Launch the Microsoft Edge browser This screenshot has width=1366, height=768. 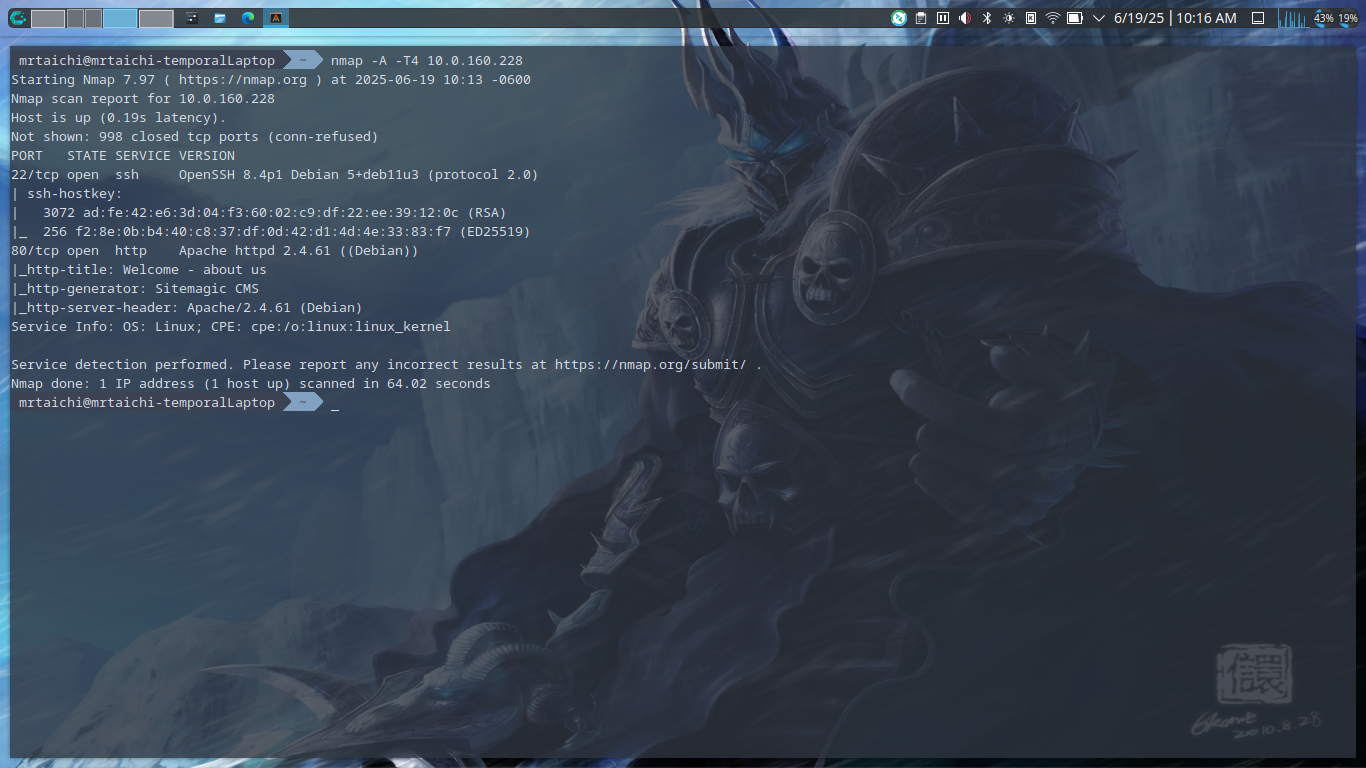[x=248, y=18]
